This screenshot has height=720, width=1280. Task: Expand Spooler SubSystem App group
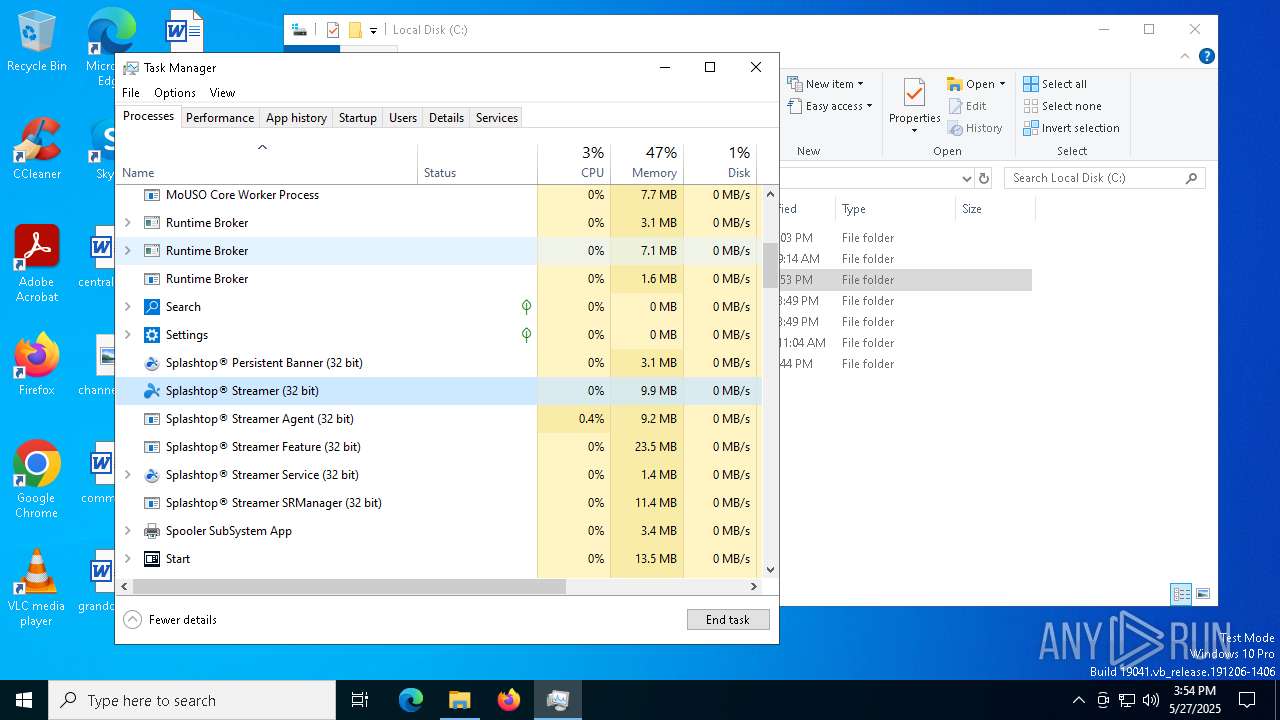pyautogui.click(x=127, y=531)
